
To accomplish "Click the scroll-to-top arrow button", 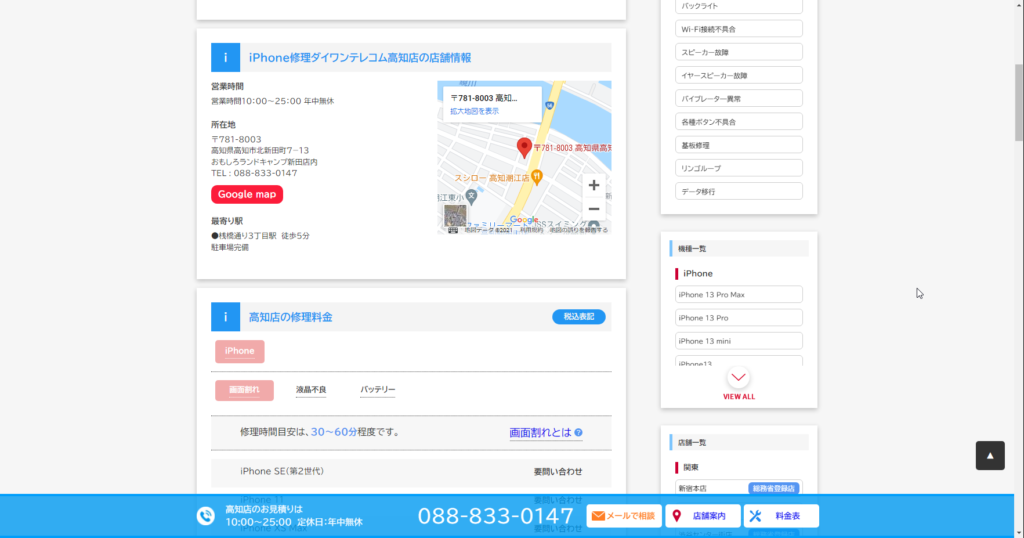I will pyautogui.click(x=990, y=456).
